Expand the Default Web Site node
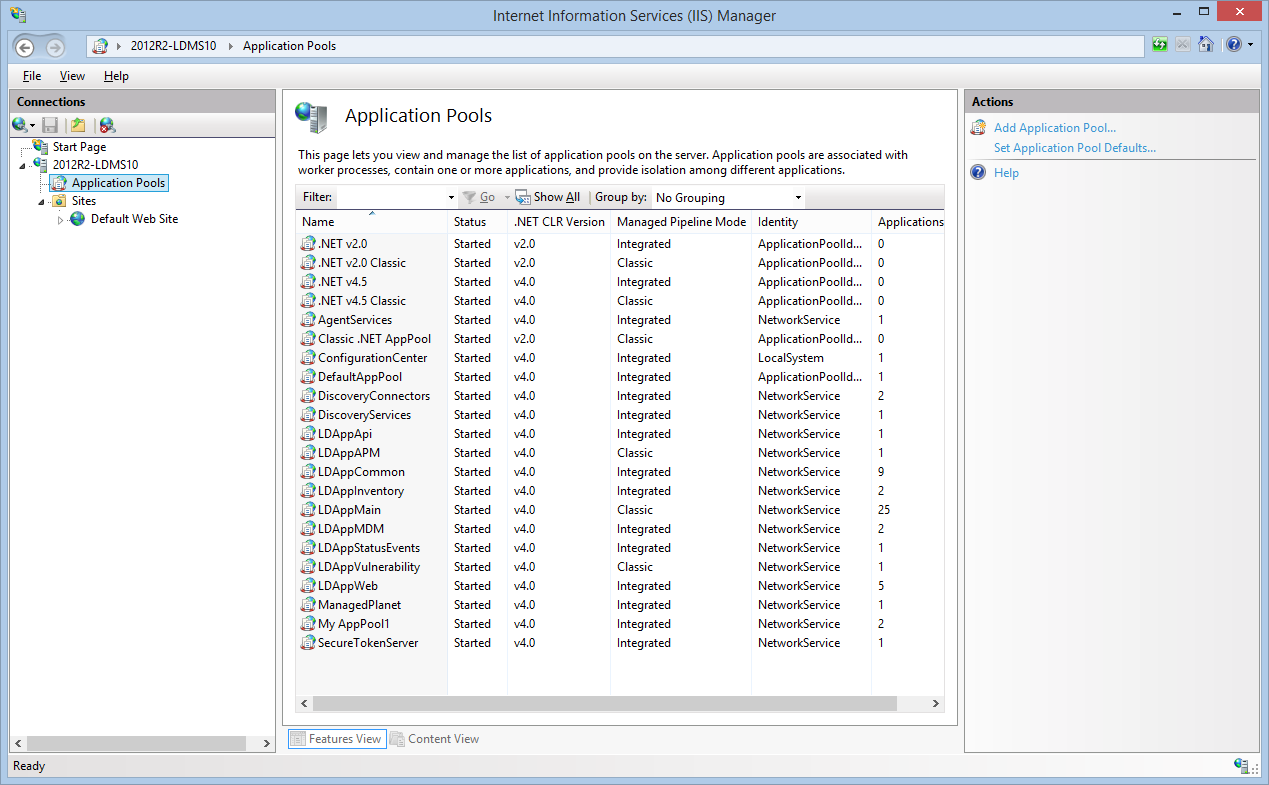The image size is (1269, 785). pos(60,218)
